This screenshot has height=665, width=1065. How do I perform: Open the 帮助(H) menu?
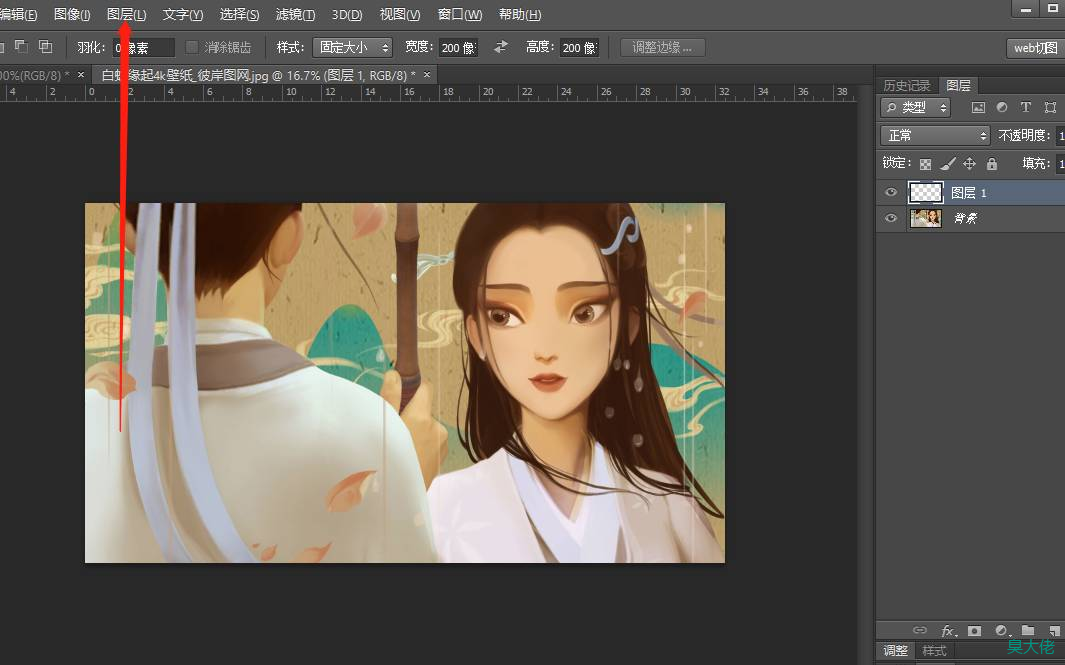click(x=520, y=14)
